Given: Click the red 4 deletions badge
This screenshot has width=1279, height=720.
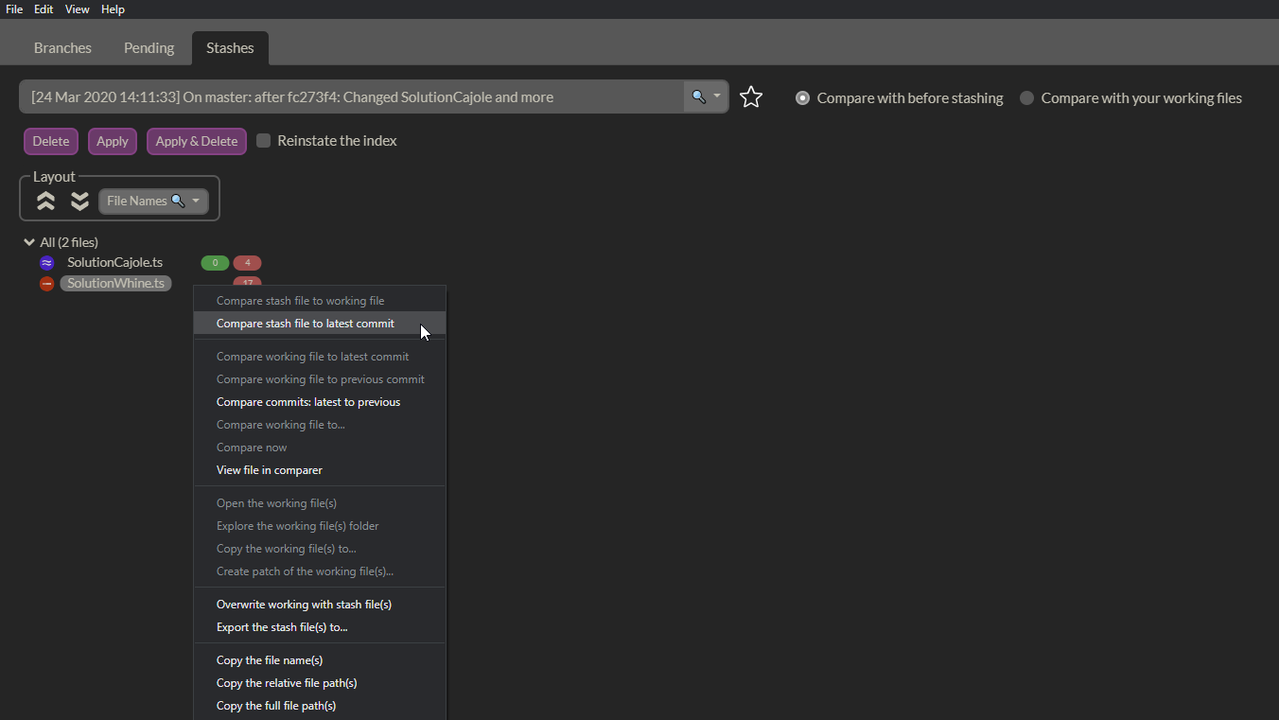Looking at the screenshot, I should click(247, 263).
